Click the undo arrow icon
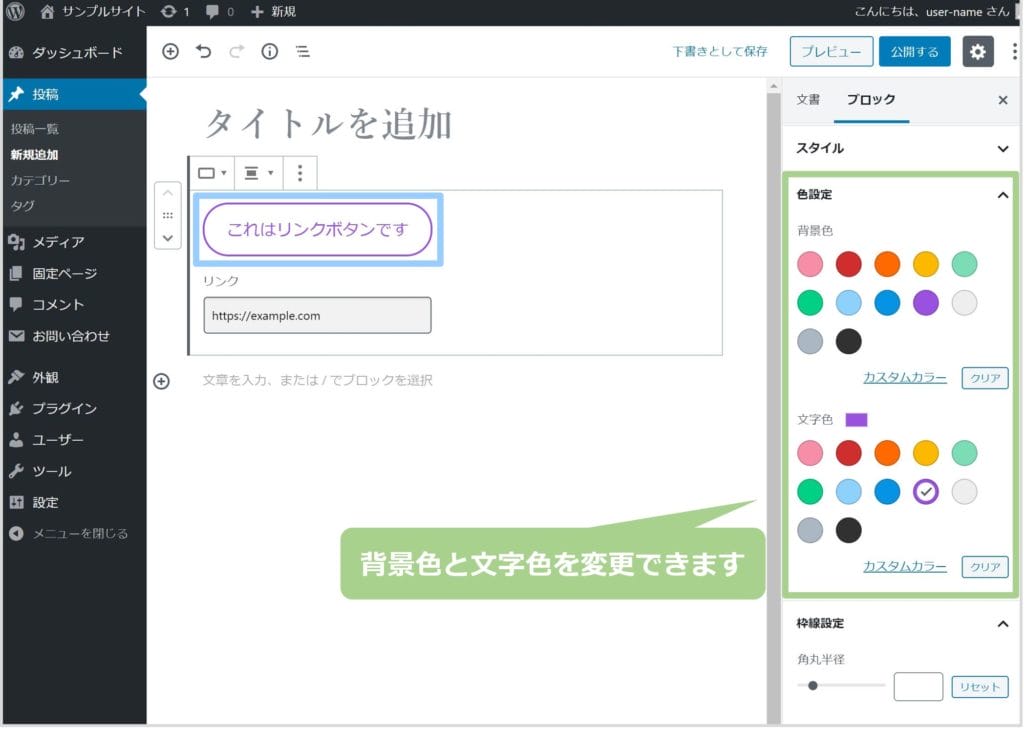 [204, 52]
